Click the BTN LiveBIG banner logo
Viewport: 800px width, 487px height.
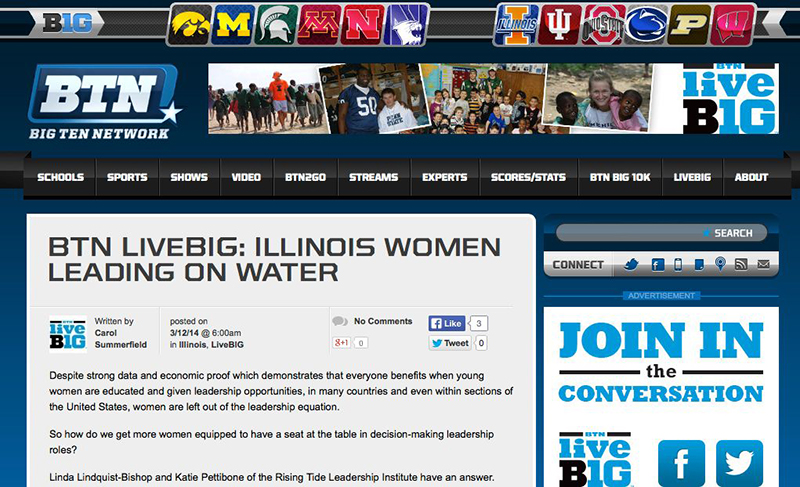(x=729, y=98)
